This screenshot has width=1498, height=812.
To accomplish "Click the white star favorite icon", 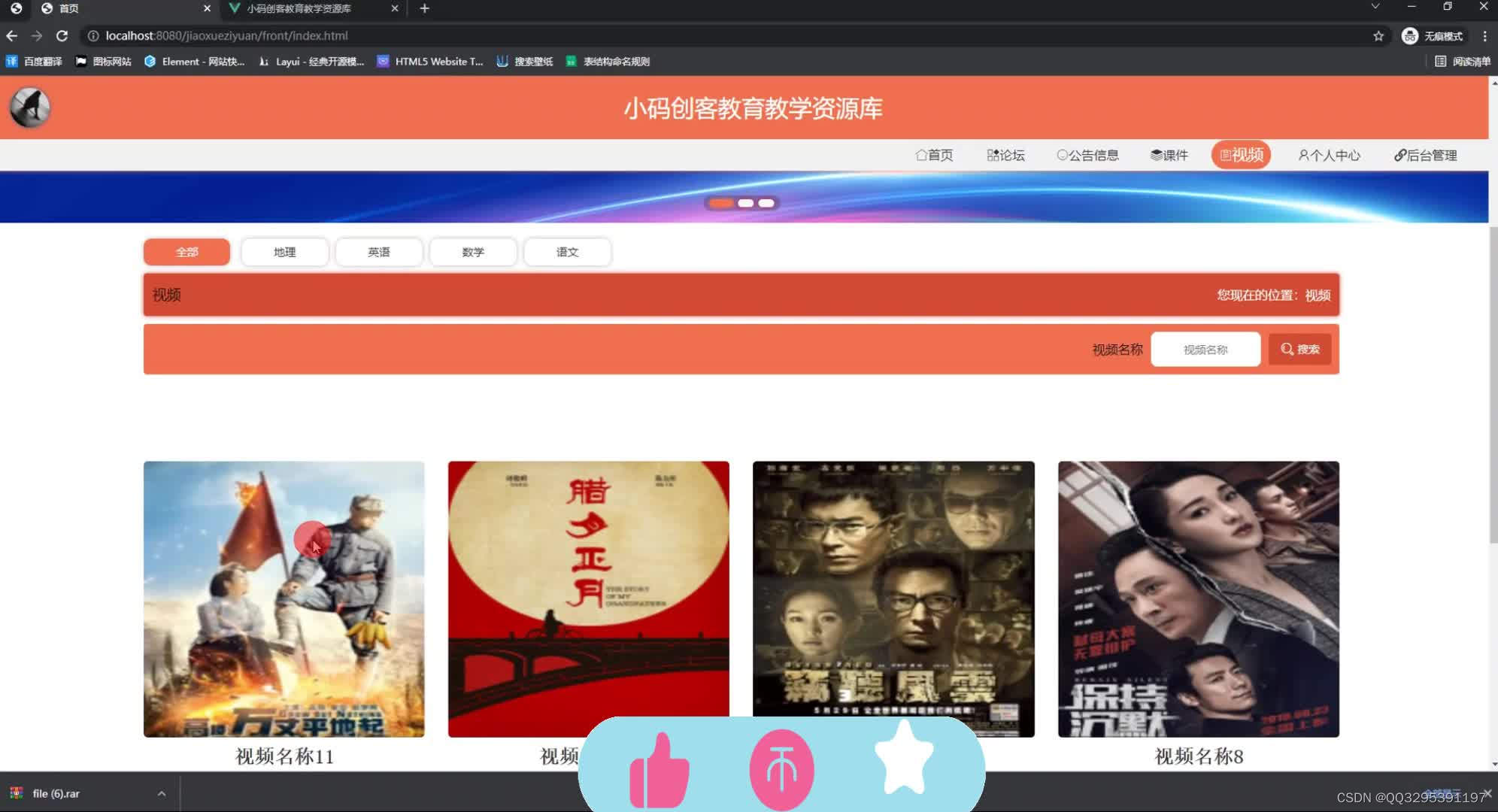I will coord(904,758).
